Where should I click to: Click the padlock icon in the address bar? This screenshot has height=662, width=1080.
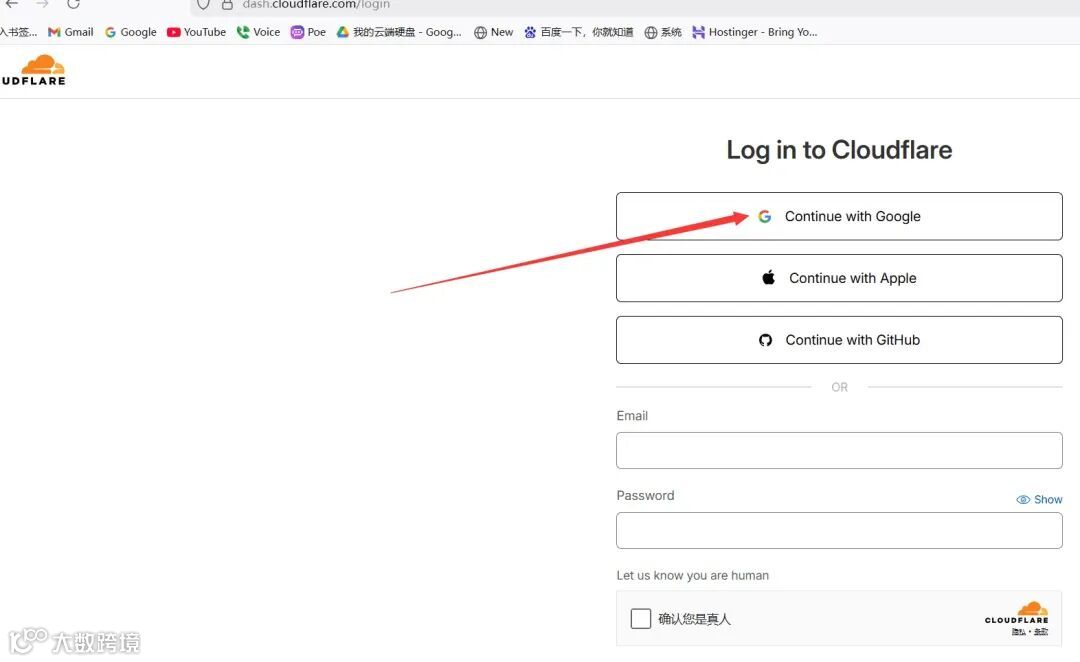(227, 4)
